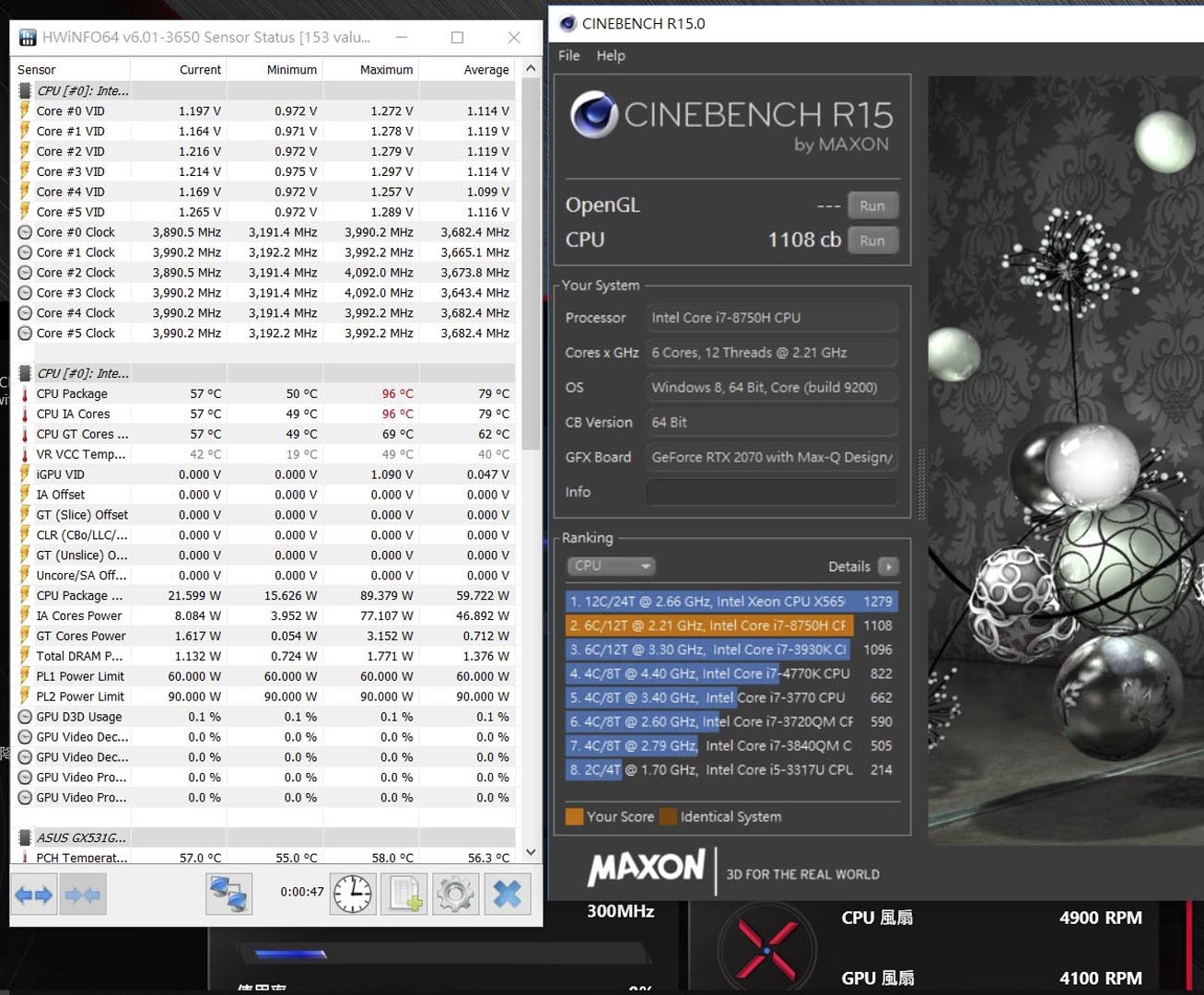Screen dimensions: 1204x995
Task: Click the CPU fan 4900 RPM reading
Action: pyautogui.click(x=1101, y=918)
